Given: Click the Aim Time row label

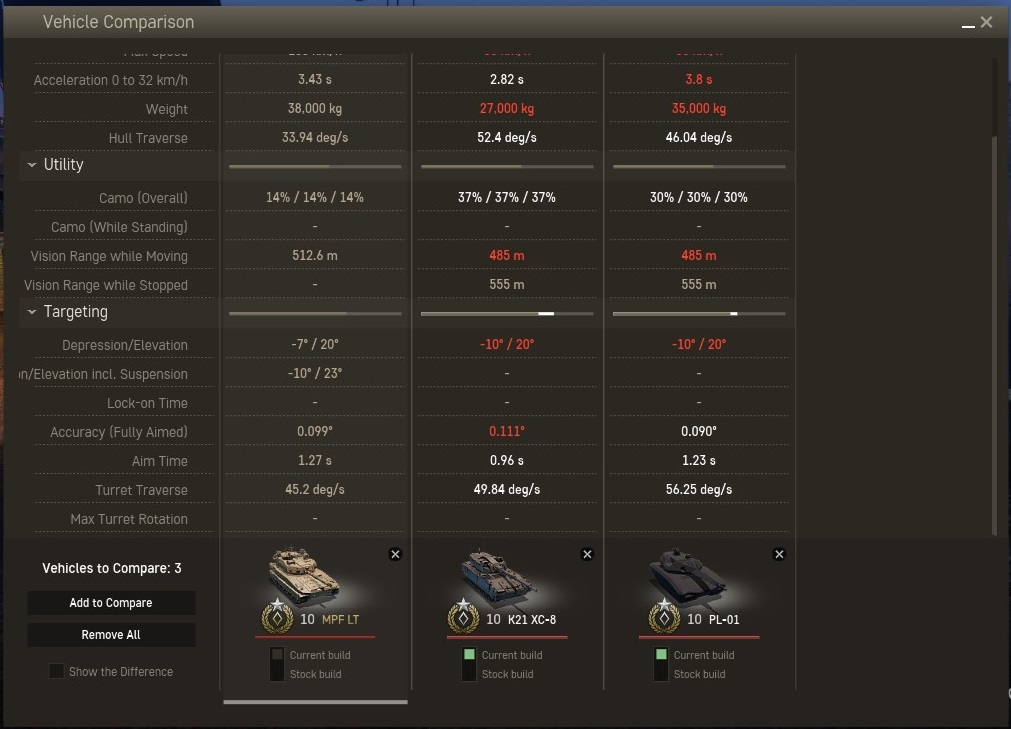Looking at the screenshot, I should coord(160,462).
